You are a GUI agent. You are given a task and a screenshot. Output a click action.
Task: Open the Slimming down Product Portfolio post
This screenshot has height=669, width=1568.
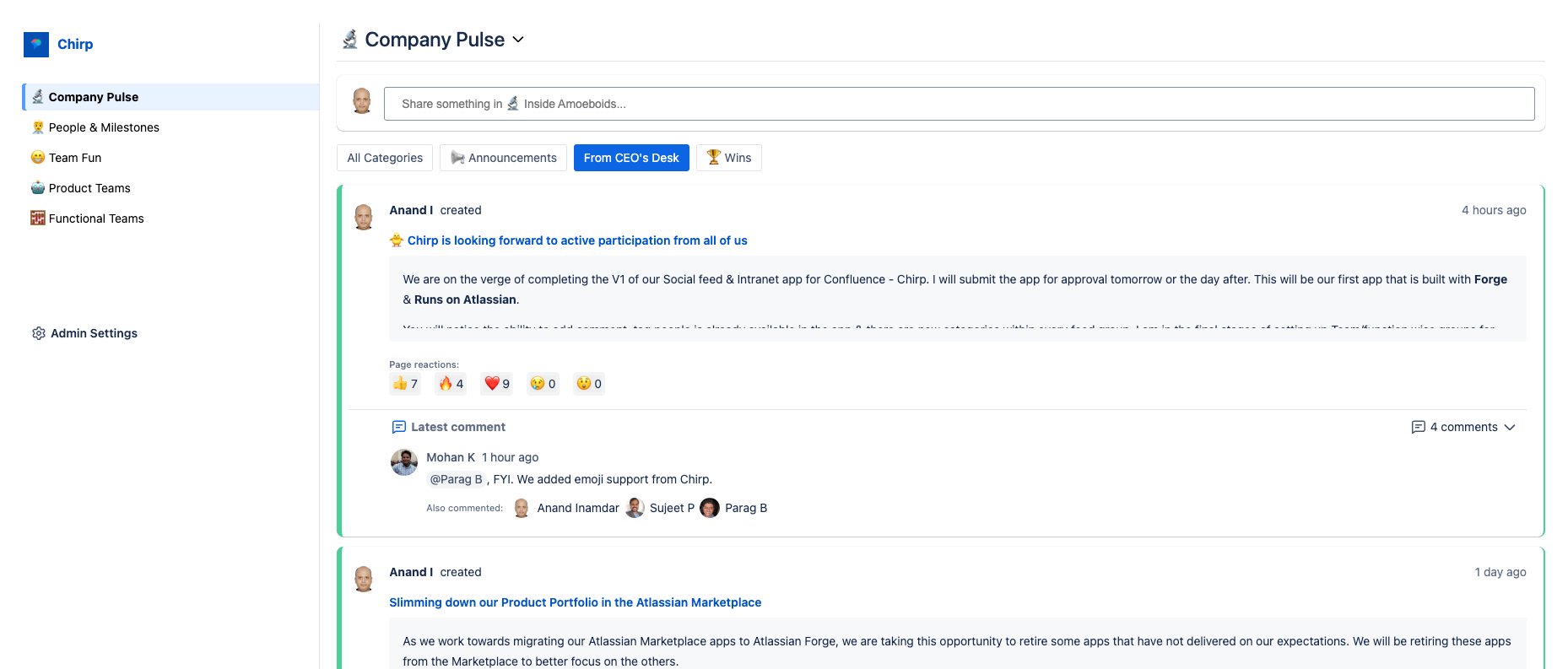575,602
